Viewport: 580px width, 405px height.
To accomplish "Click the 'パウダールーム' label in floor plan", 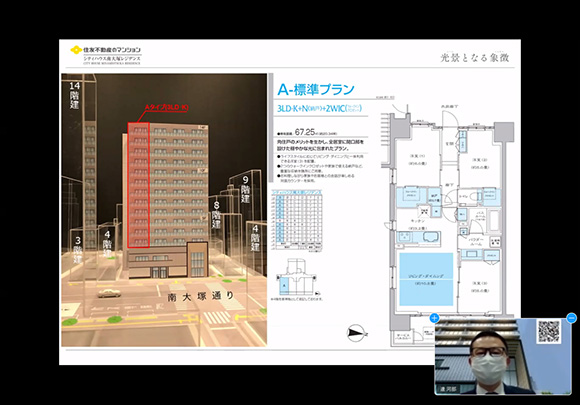I will pos(476,242).
